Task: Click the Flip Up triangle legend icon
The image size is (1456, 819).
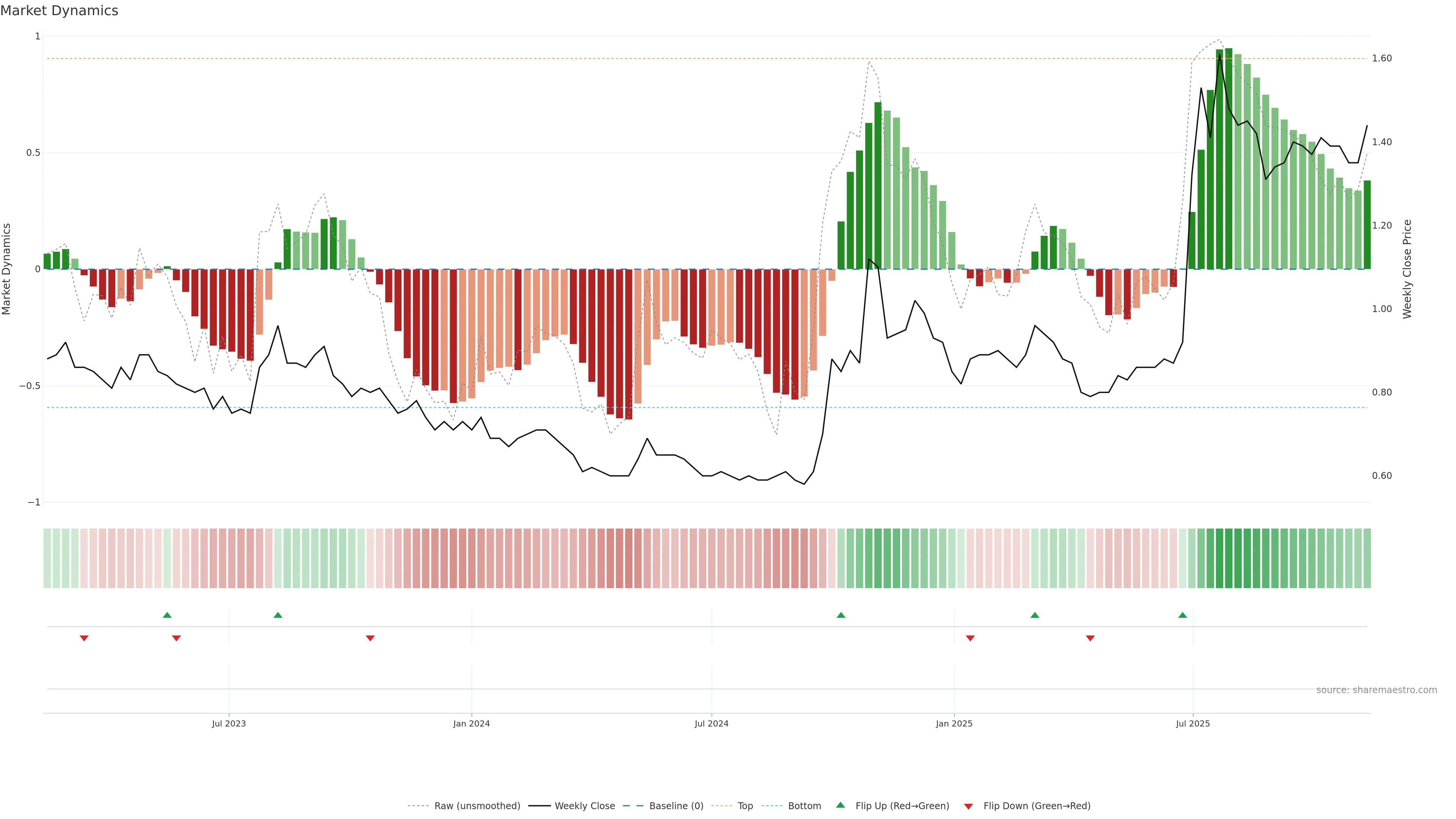Action: 841,805
